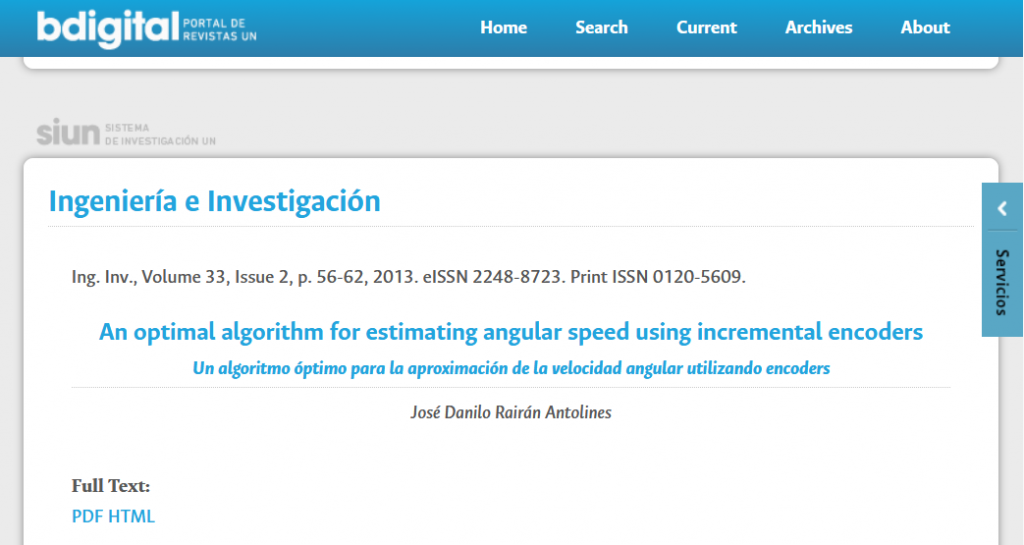Click About in the top navigation

click(924, 28)
